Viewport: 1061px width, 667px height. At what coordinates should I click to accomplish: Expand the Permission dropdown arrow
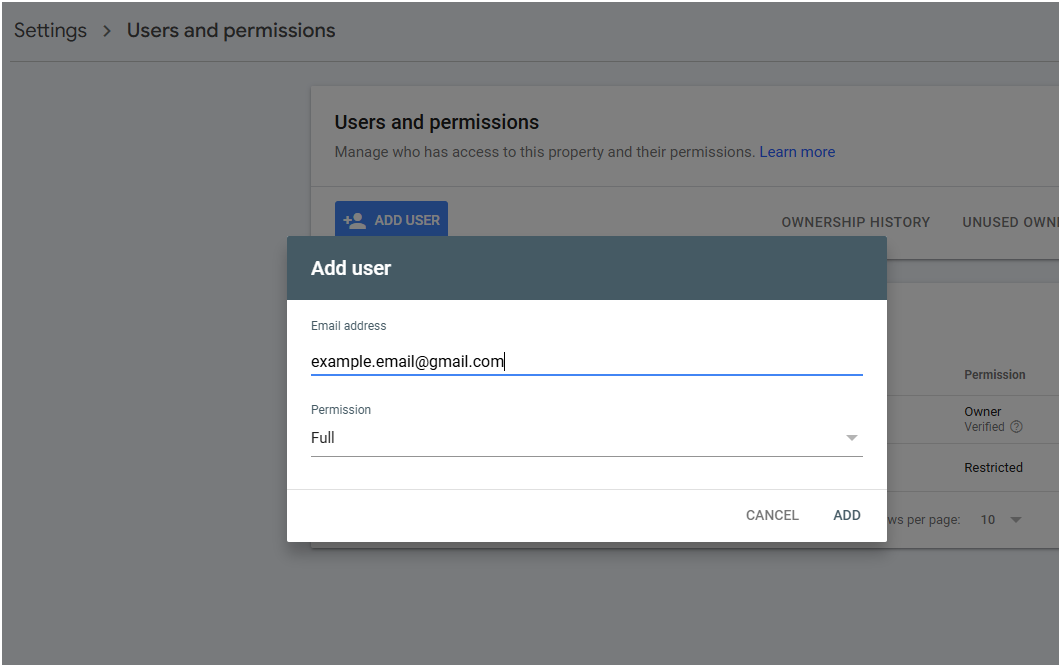(x=851, y=438)
